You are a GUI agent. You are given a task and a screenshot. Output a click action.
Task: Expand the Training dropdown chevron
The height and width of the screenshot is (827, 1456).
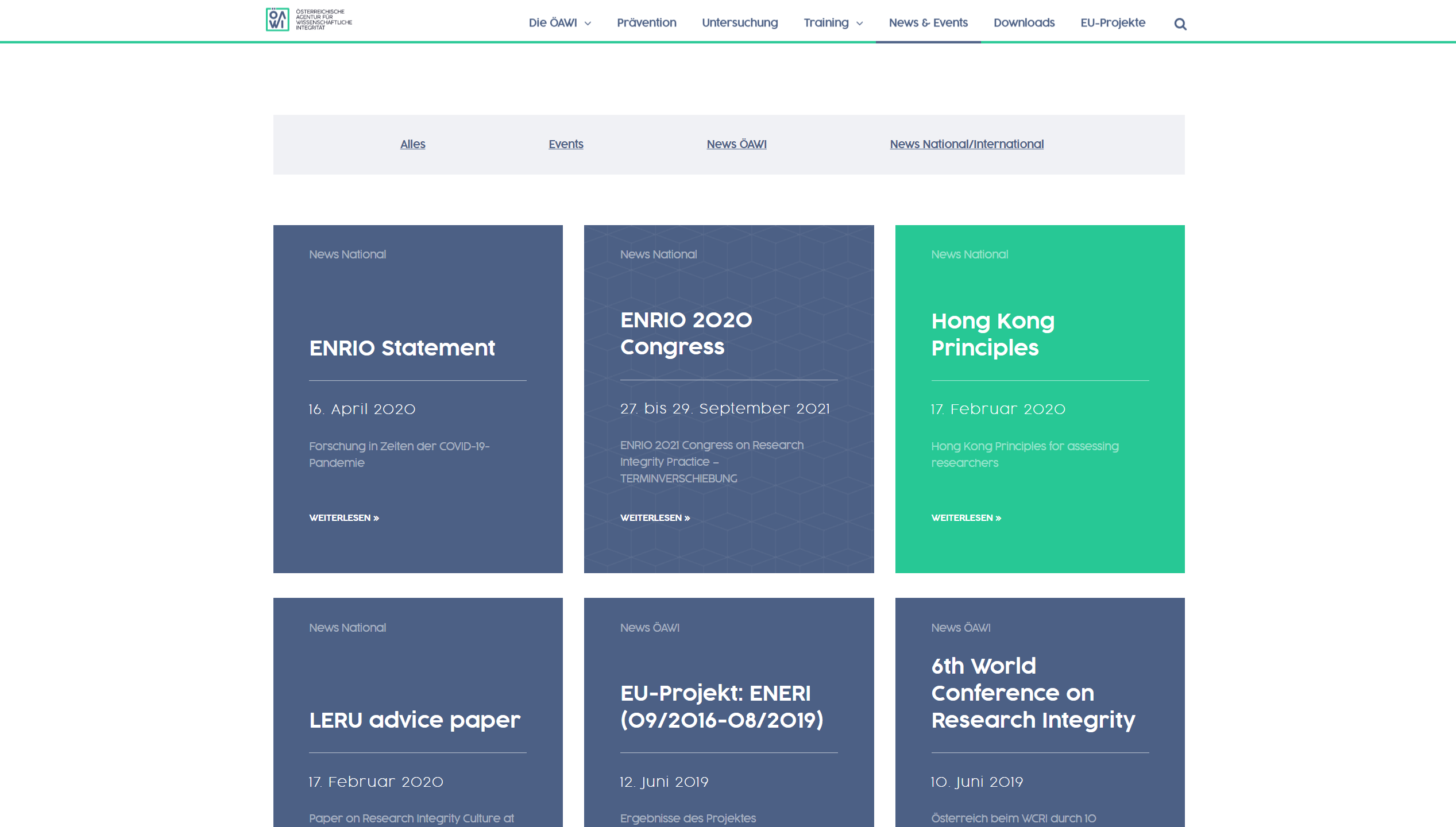pos(859,24)
